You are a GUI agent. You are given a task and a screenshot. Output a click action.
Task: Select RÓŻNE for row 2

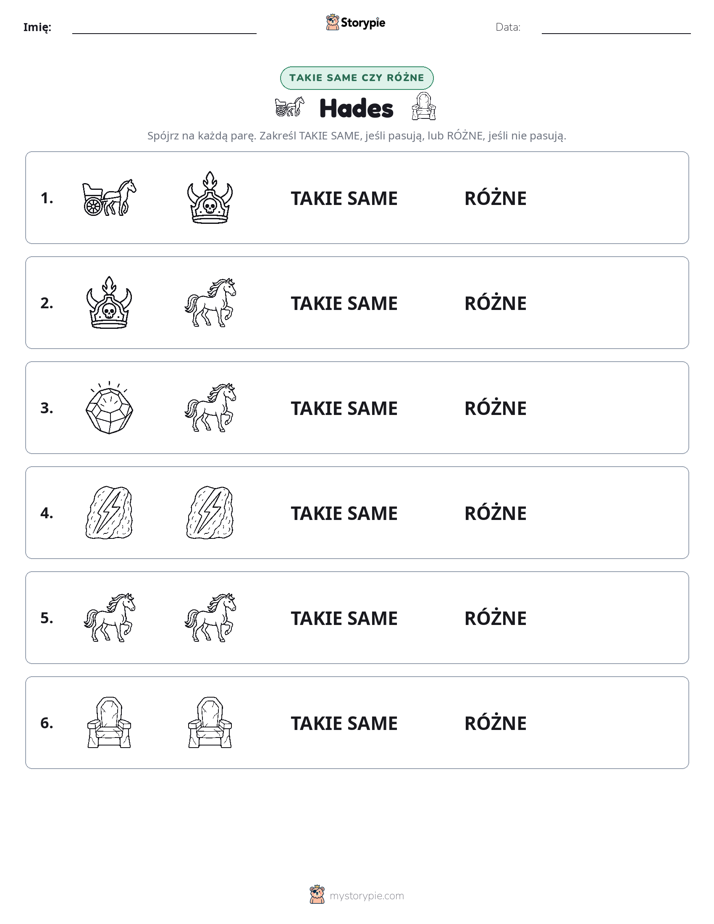(495, 303)
